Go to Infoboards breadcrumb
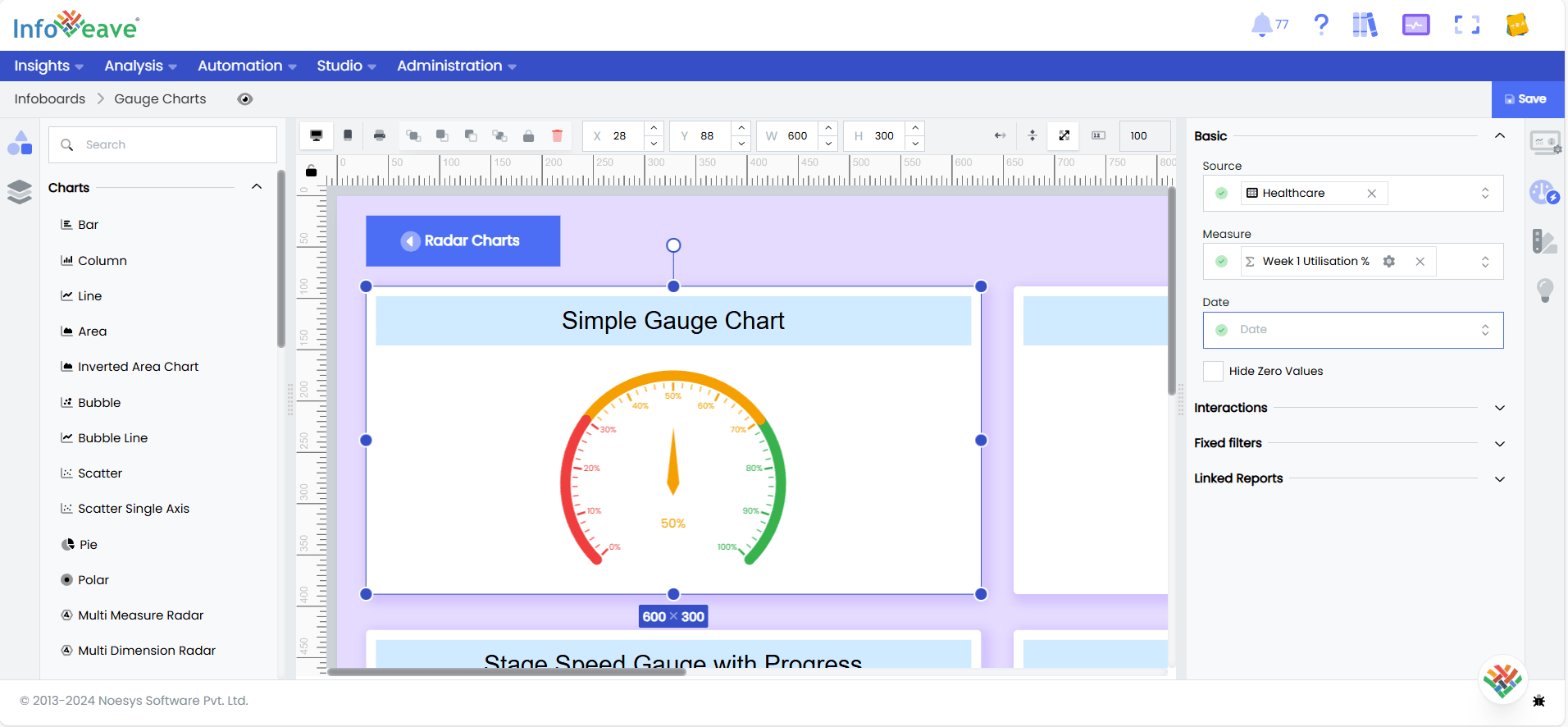This screenshot has height=727, width=1568. 50,98
